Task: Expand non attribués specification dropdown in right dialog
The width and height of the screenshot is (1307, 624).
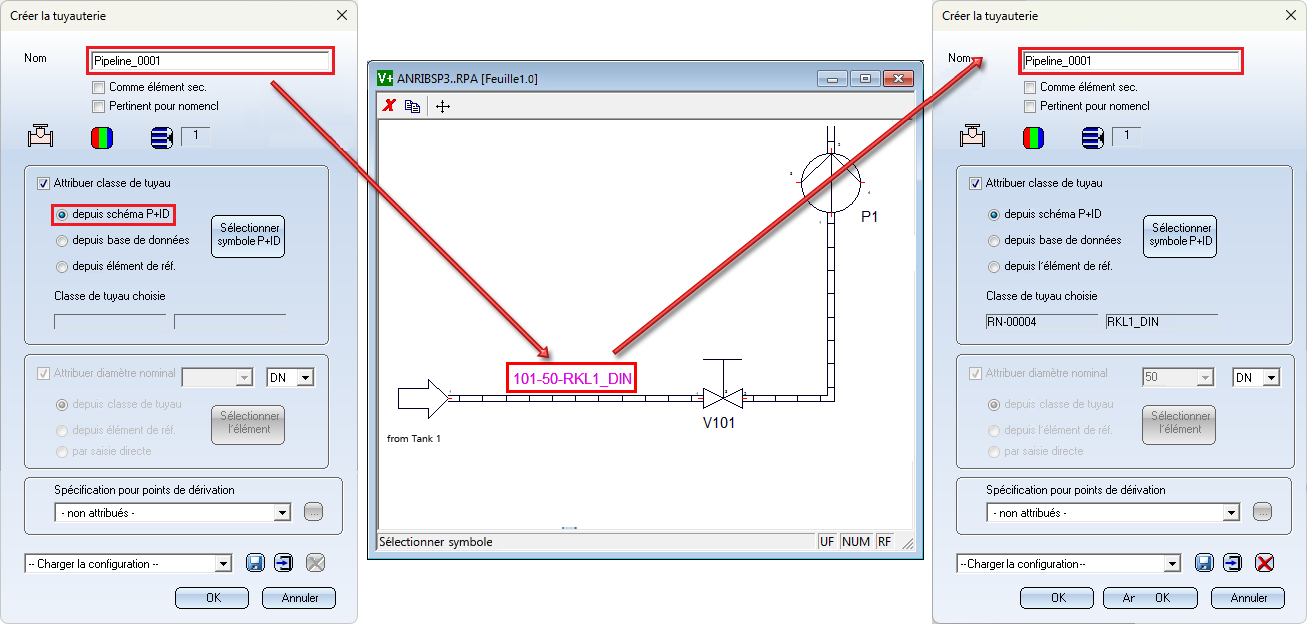Action: click(x=1231, y=512)
